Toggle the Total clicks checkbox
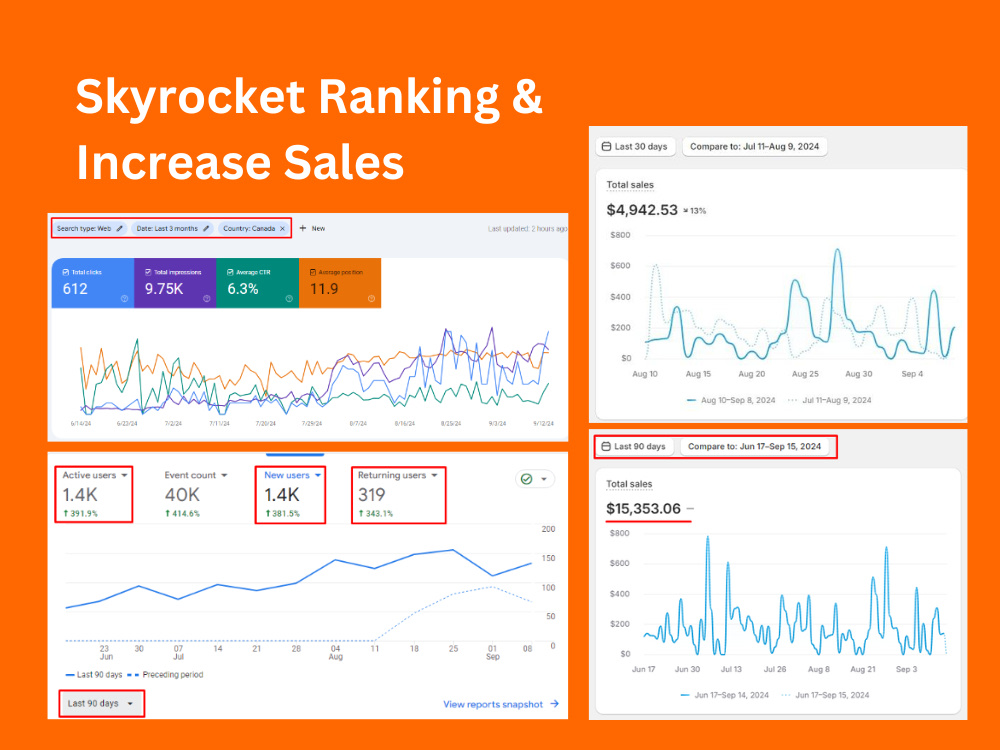This screenshot has height=750, width=1000. tap(66, 272)
